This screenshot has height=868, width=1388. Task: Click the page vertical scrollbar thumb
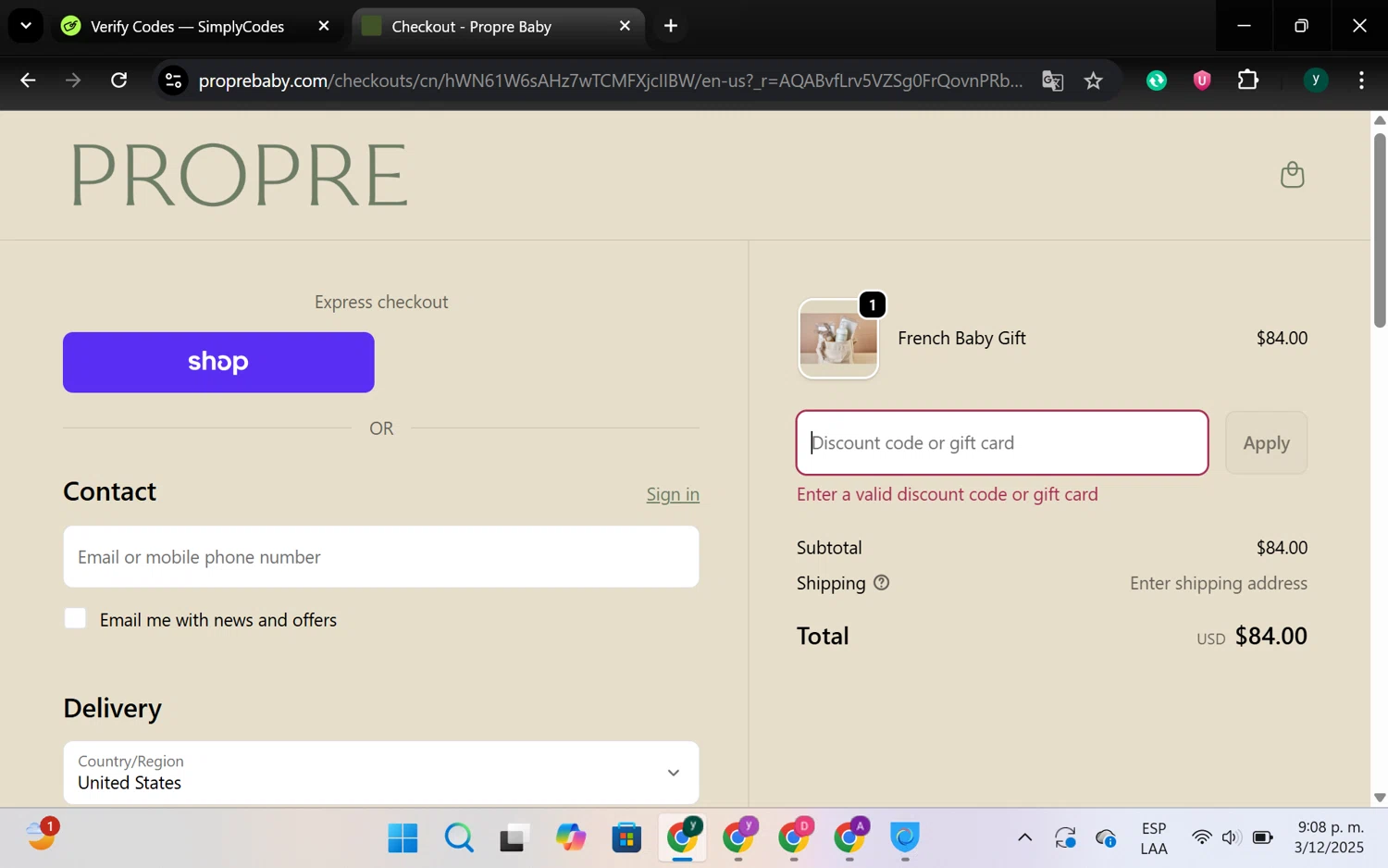1380,229
